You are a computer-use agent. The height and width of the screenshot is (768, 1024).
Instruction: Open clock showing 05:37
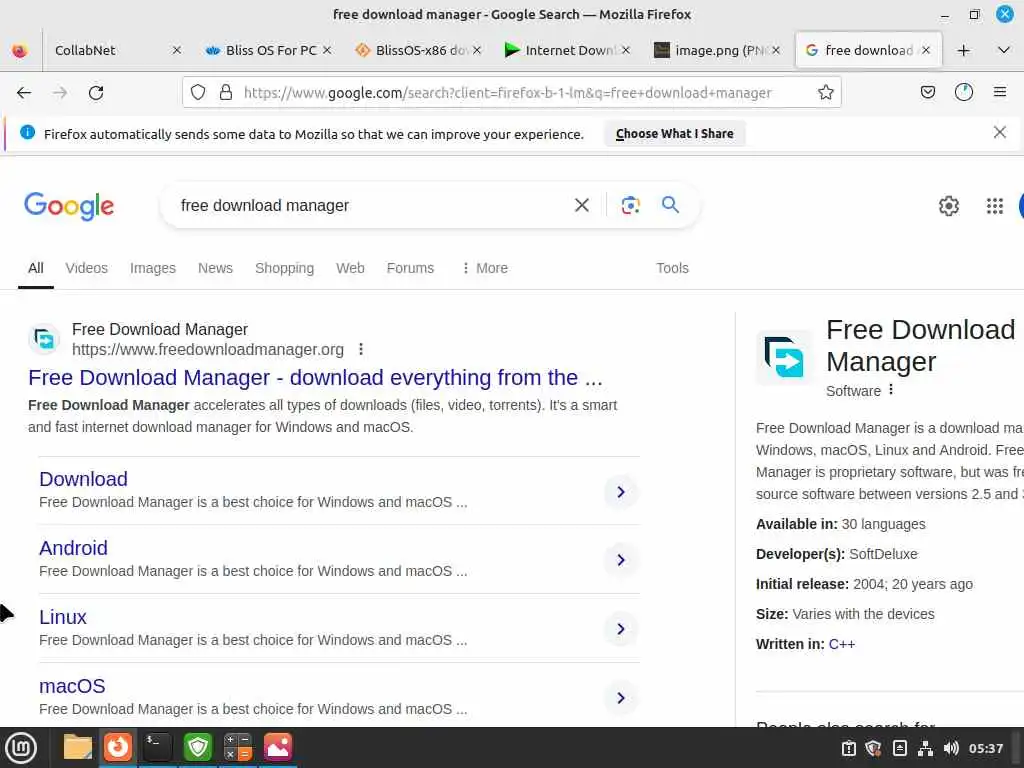(985, 748)
